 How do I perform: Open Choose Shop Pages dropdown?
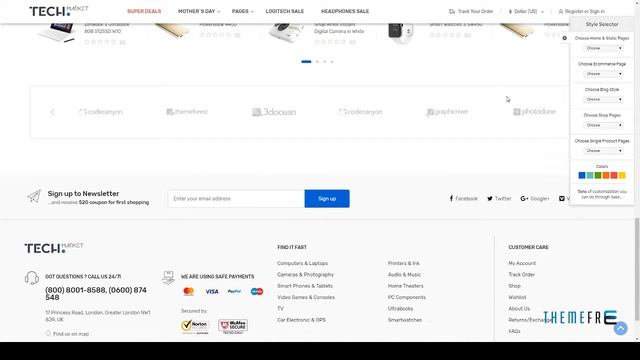pyautogui.click(x=603, y=125)
